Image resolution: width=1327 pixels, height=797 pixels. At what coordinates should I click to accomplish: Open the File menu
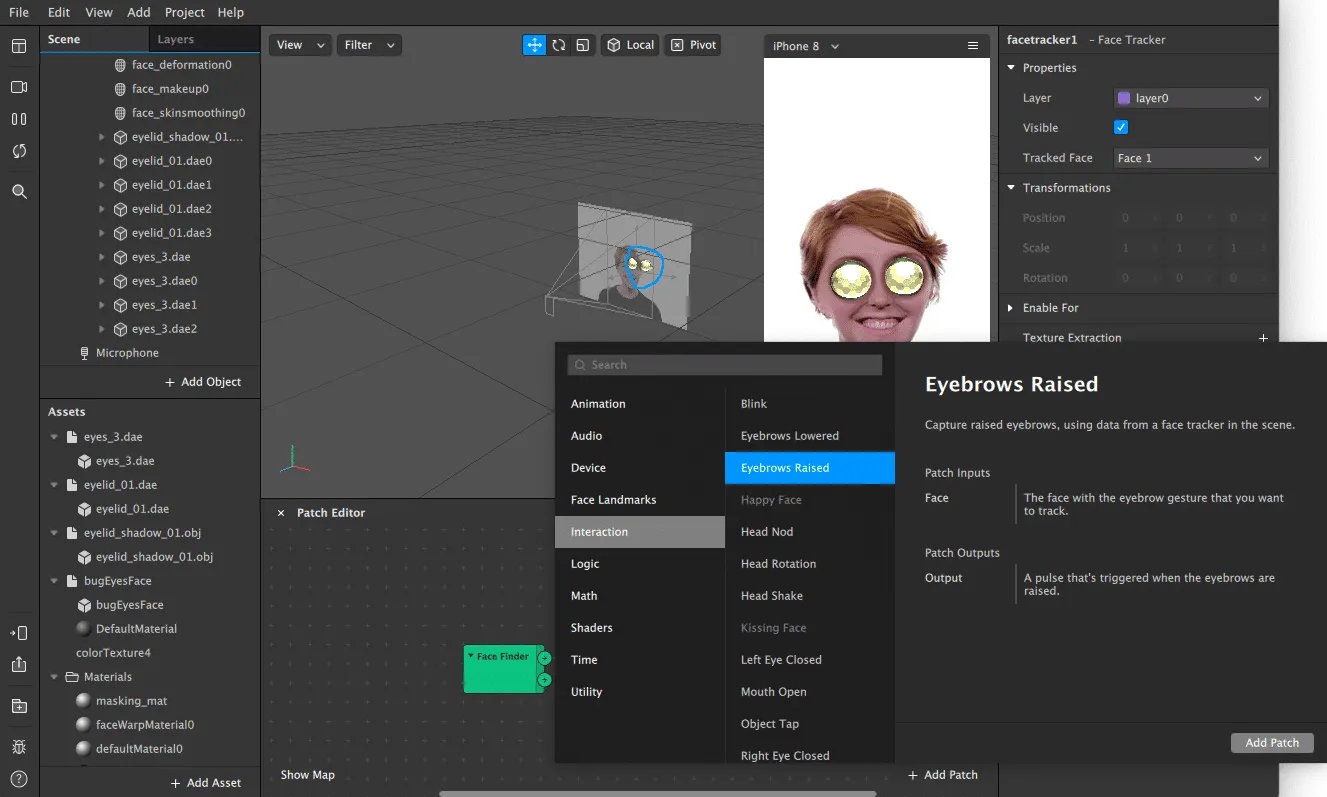19,13
